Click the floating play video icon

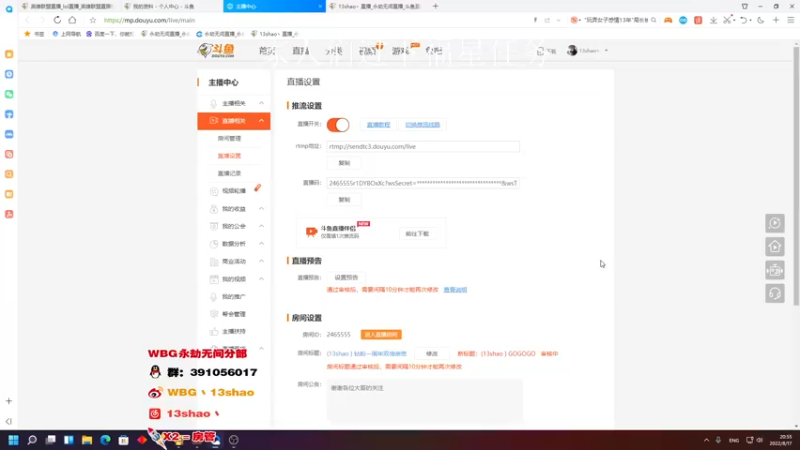coord(774,223)
